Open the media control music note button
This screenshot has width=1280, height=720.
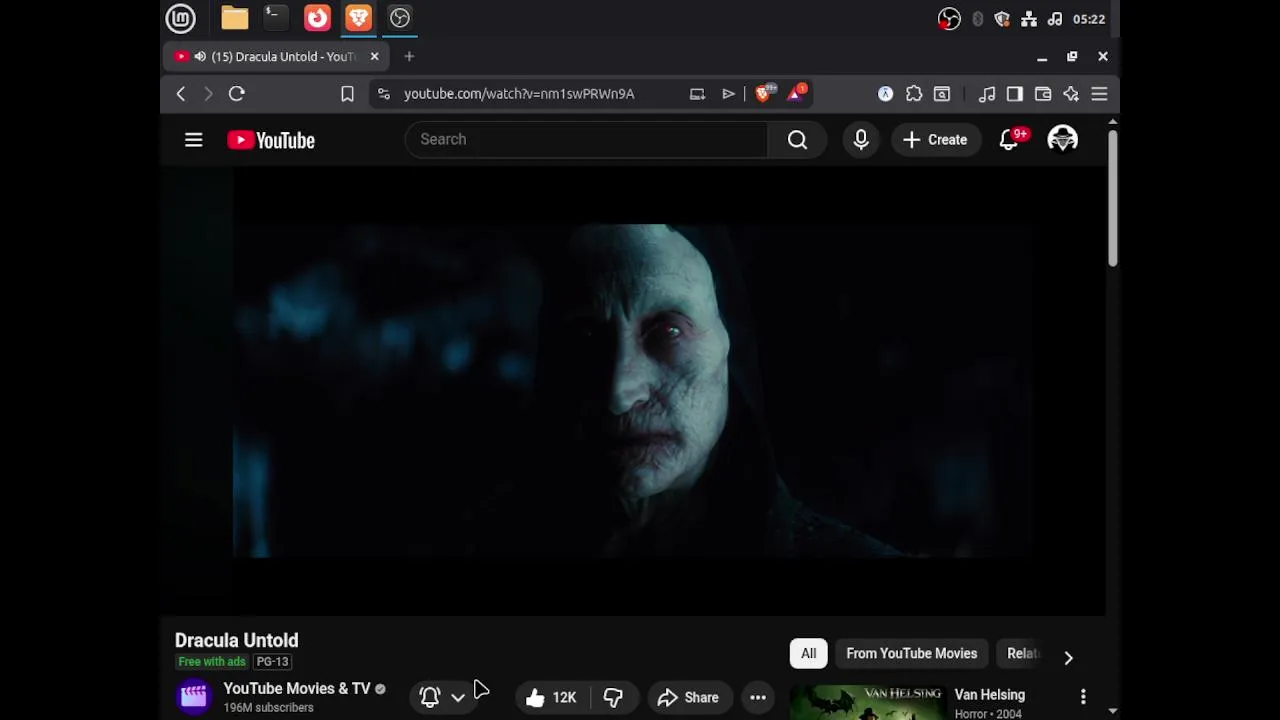pos(987,94)
